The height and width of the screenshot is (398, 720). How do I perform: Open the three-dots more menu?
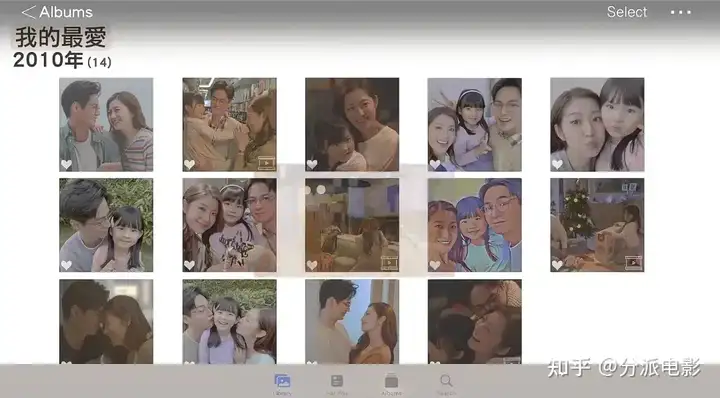coord(681,12)
